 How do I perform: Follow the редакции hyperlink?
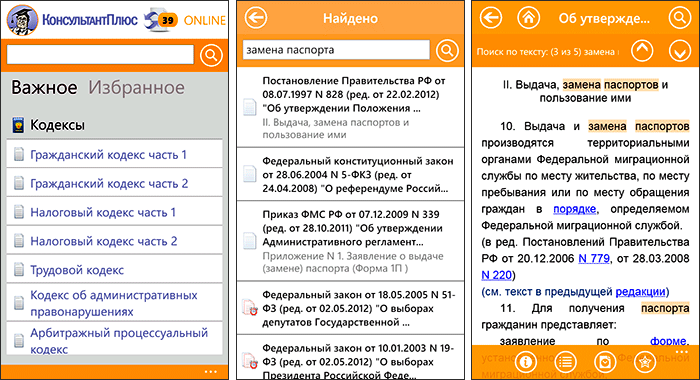(640, 292)
